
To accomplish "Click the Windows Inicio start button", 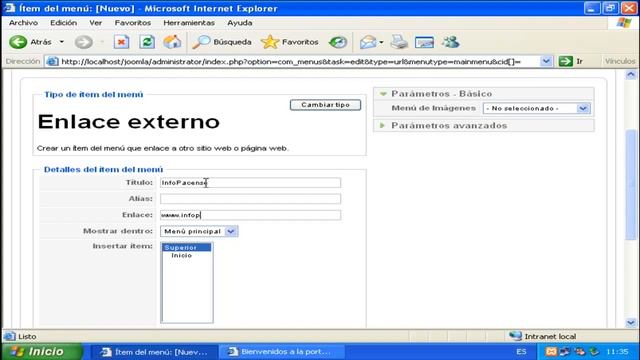I will 42,351.
